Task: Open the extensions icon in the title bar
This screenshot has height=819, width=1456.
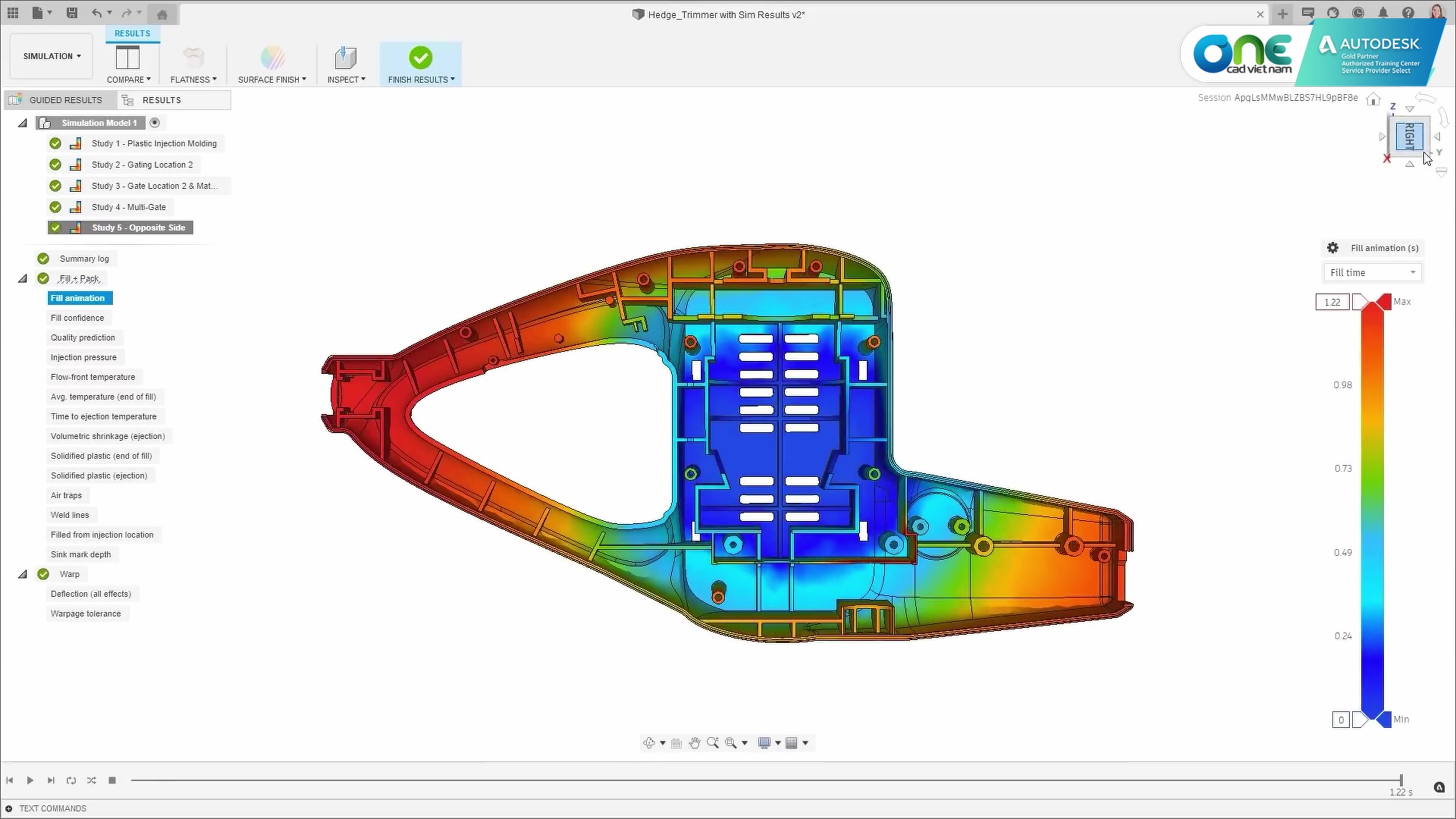Action: pos(1333,13)
